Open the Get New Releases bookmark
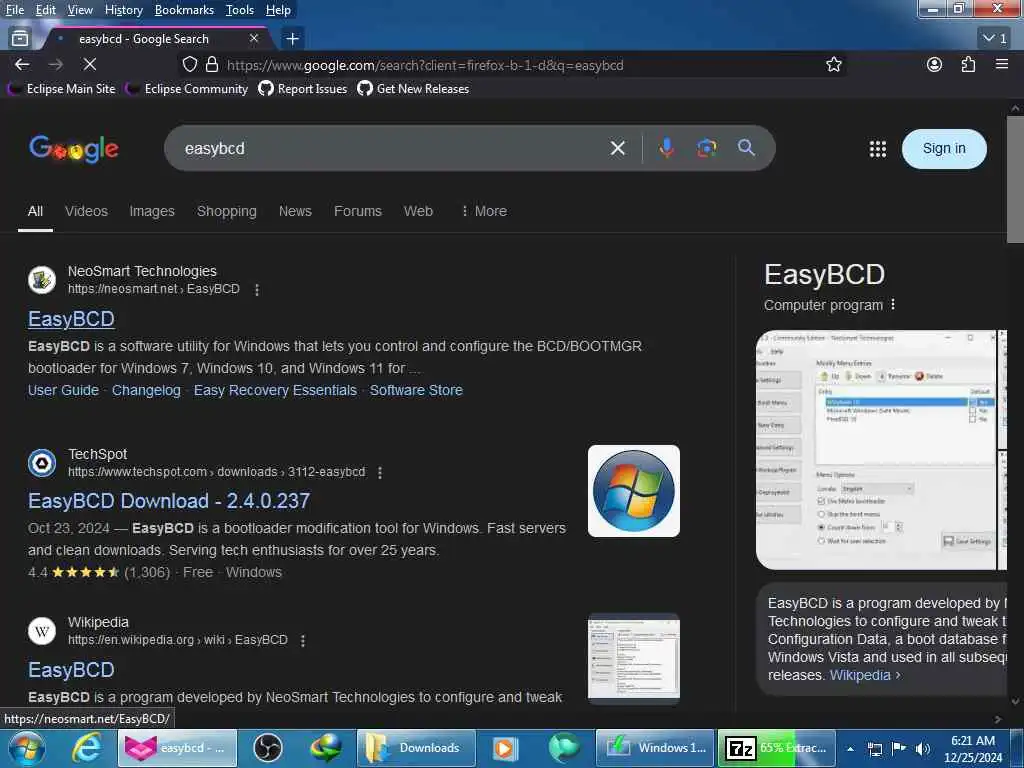The image size is (1024, 768). (413, 89)
